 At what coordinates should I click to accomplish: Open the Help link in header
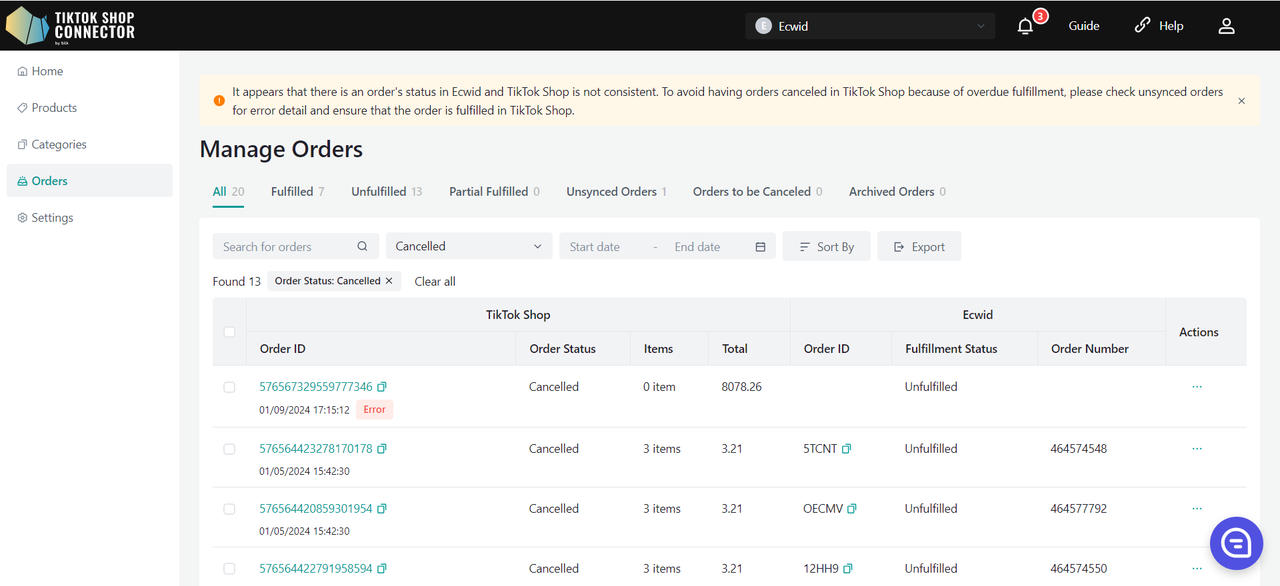coord(1159,26)
